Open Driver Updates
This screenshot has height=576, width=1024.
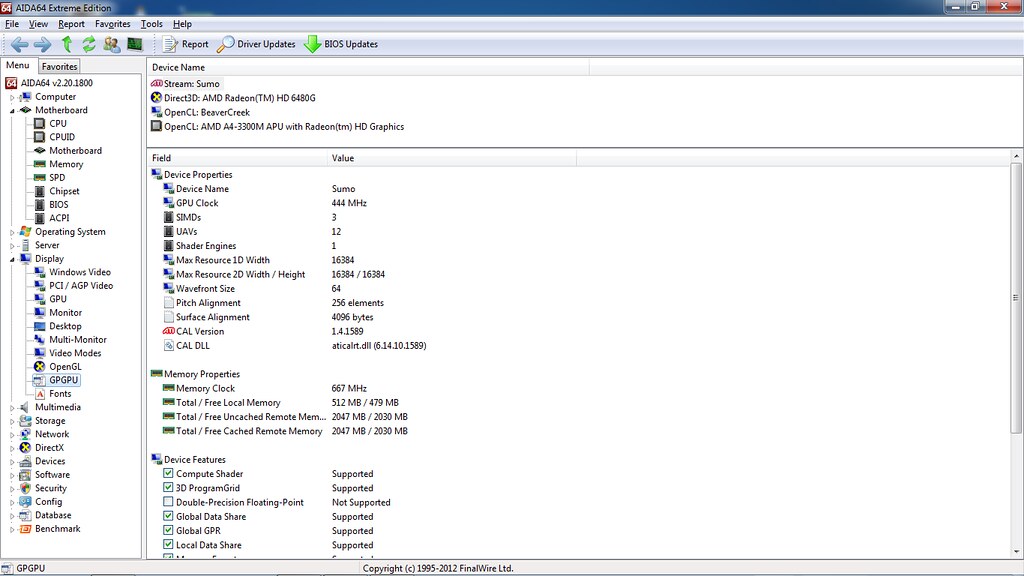[x=256, y=44]
